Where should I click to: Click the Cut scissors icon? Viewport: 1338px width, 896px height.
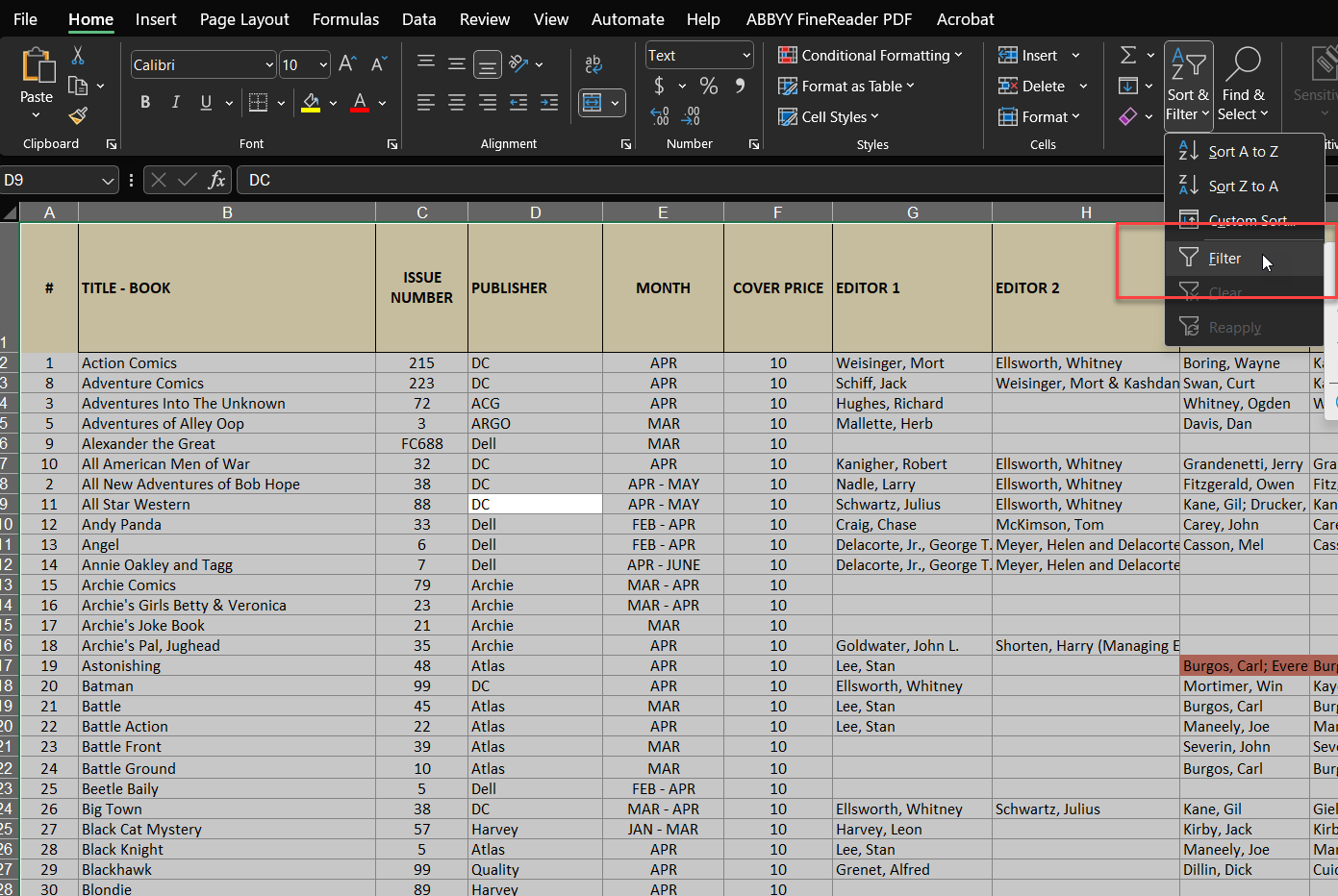click(78, 56)
